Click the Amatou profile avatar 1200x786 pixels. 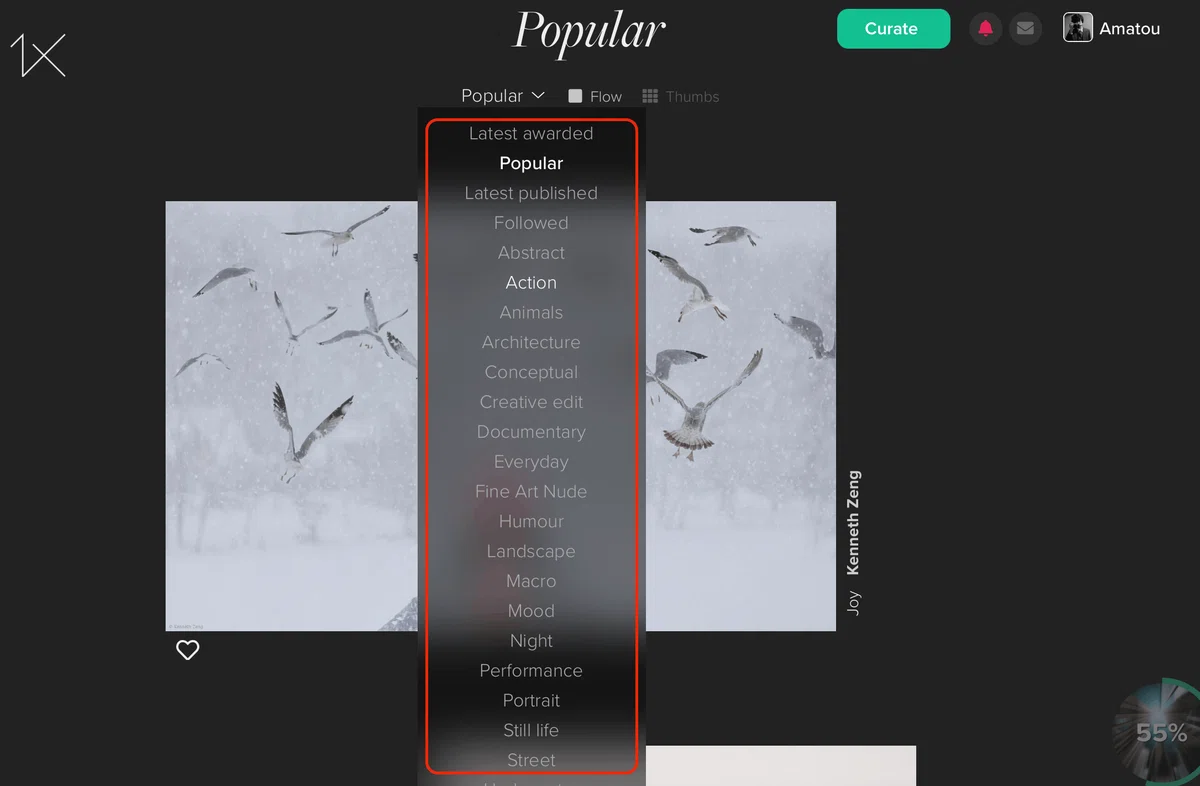tap(1078, 28)
